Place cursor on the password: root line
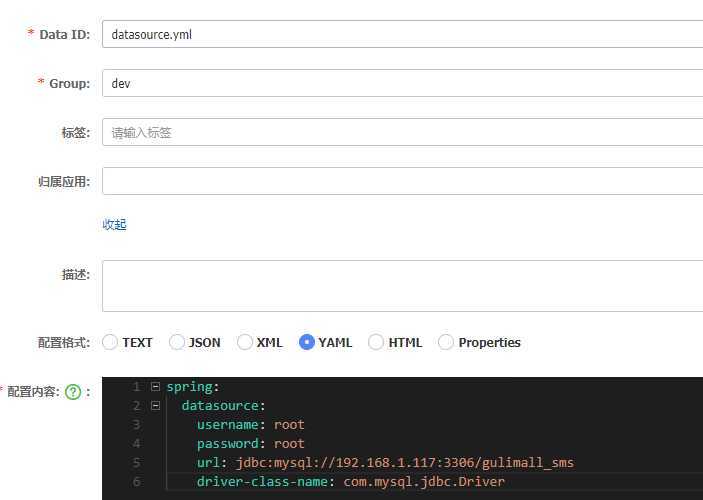 (250, 443)
